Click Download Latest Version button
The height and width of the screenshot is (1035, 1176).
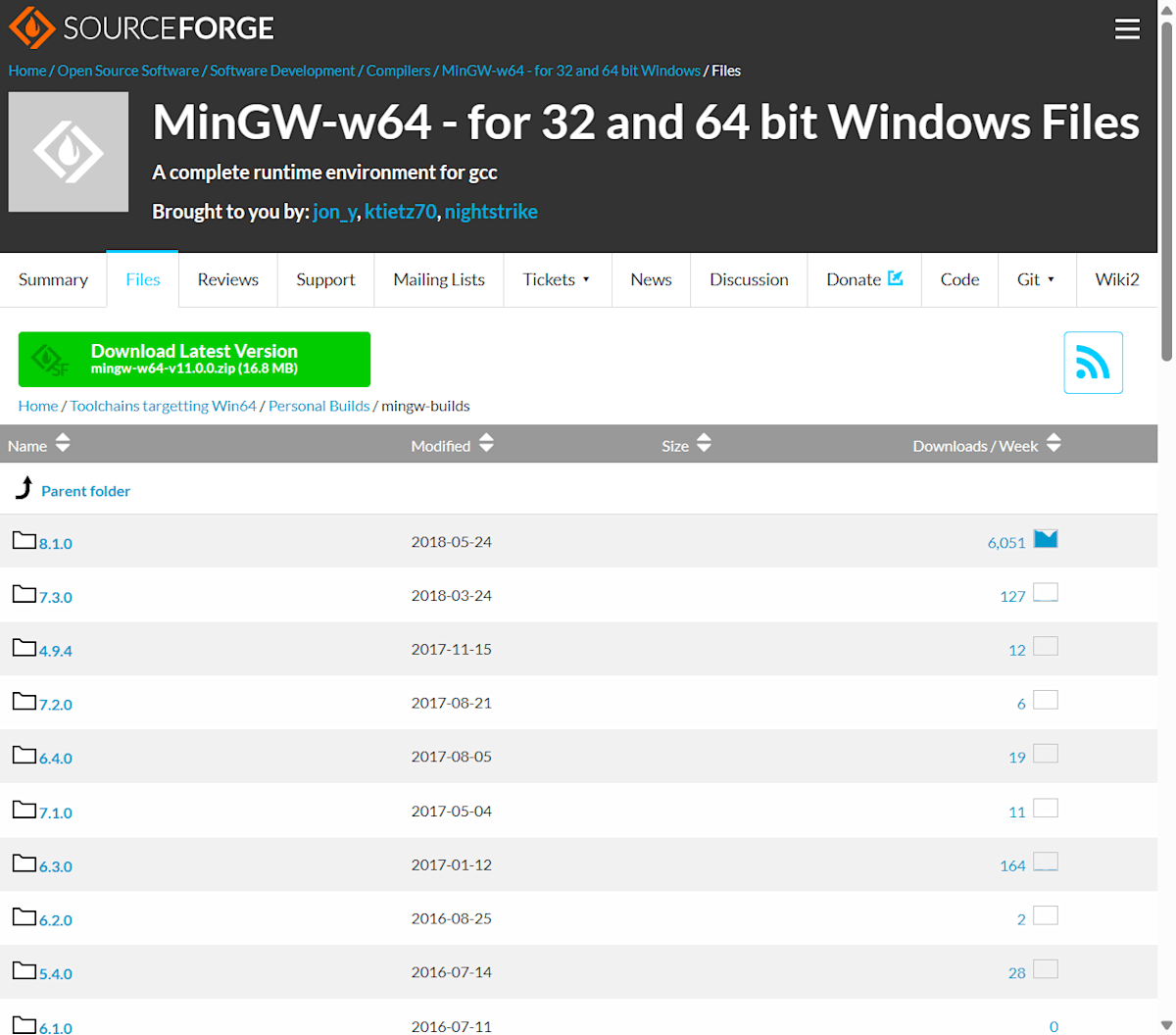point(194,359)
